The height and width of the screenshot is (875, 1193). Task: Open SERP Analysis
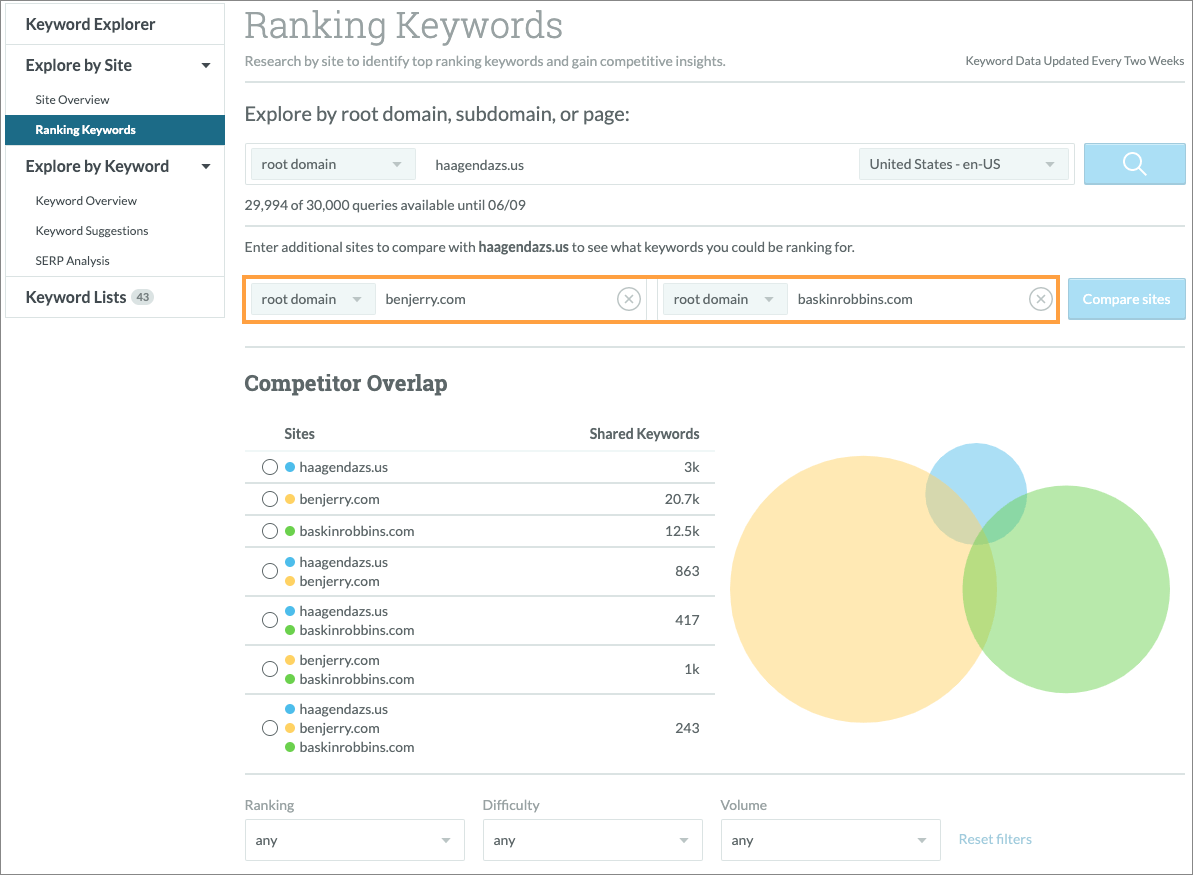pos(72,261)
